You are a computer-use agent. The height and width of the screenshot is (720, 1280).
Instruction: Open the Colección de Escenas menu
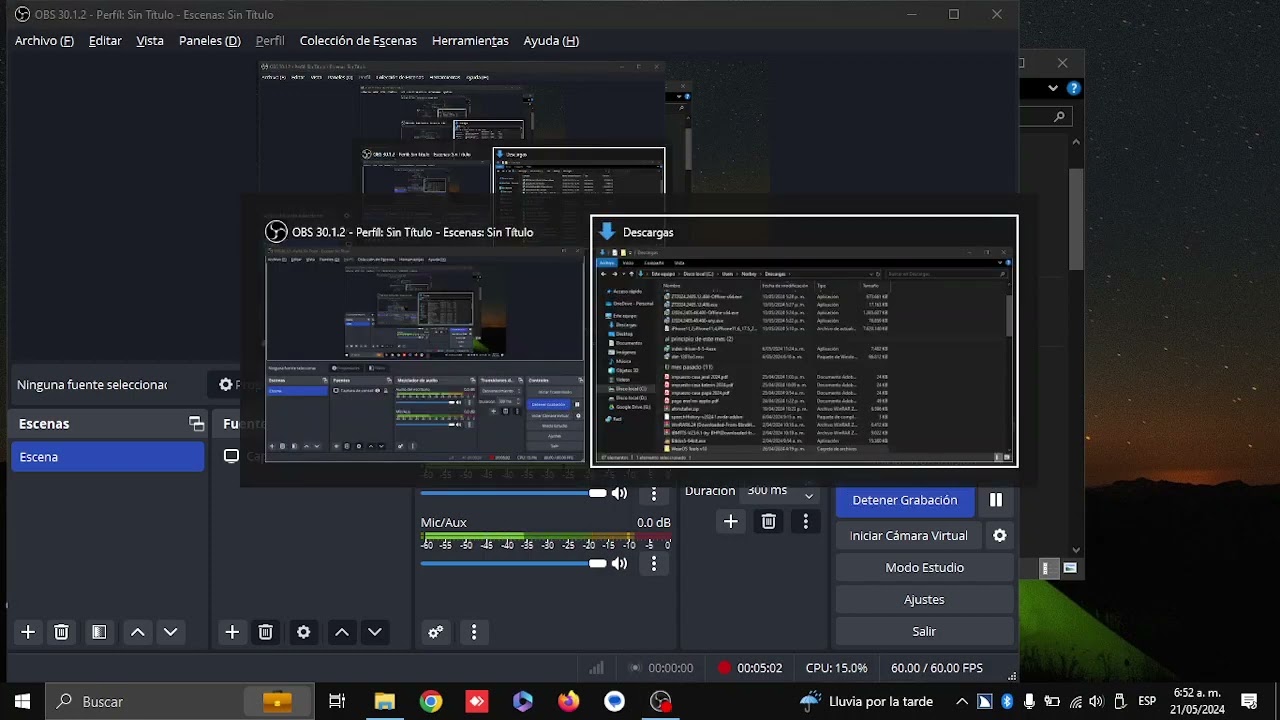pyautogui.click(x=358, y=41)
